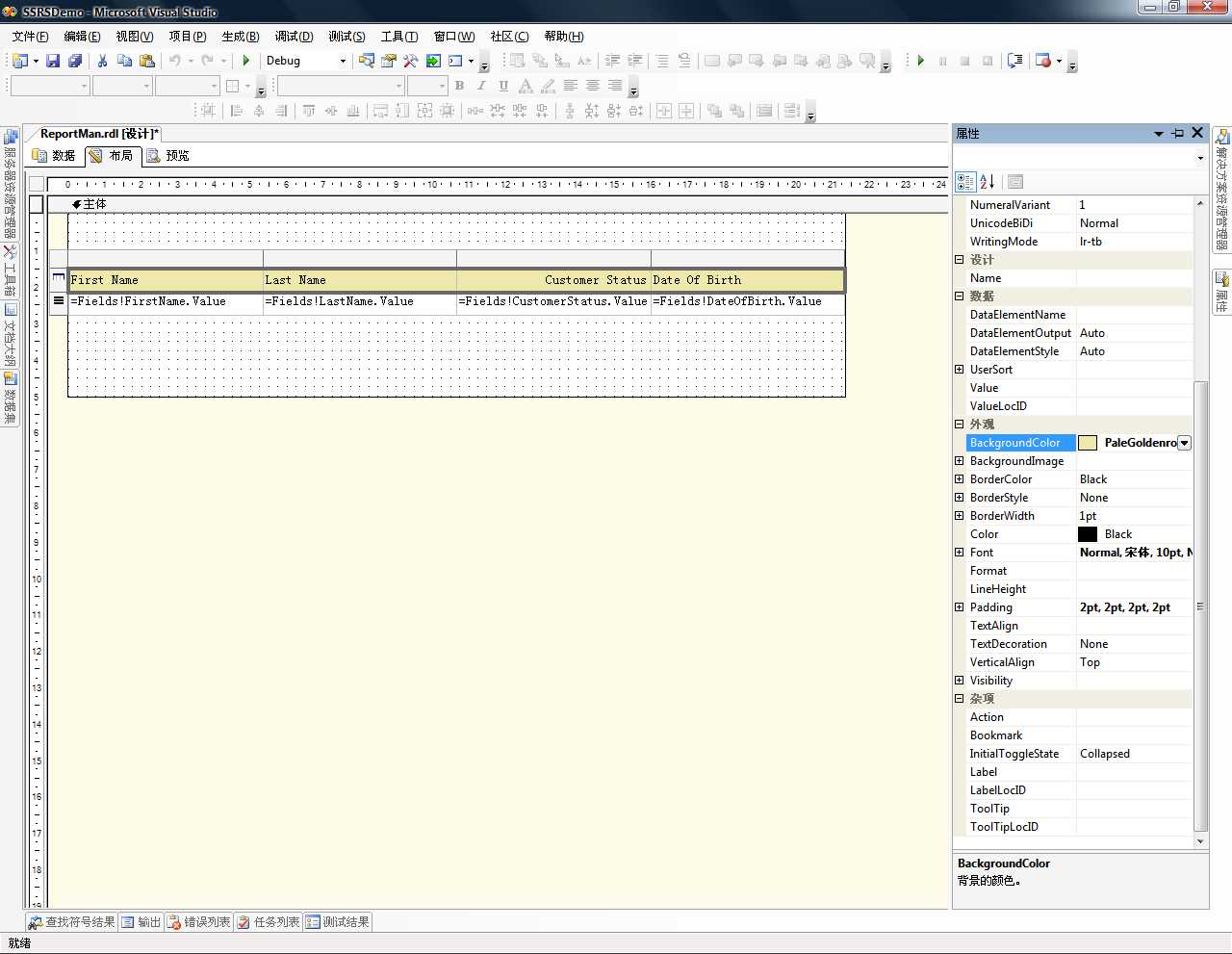
Task: Click the Paste clipboard icon
Action: (147, 61)
